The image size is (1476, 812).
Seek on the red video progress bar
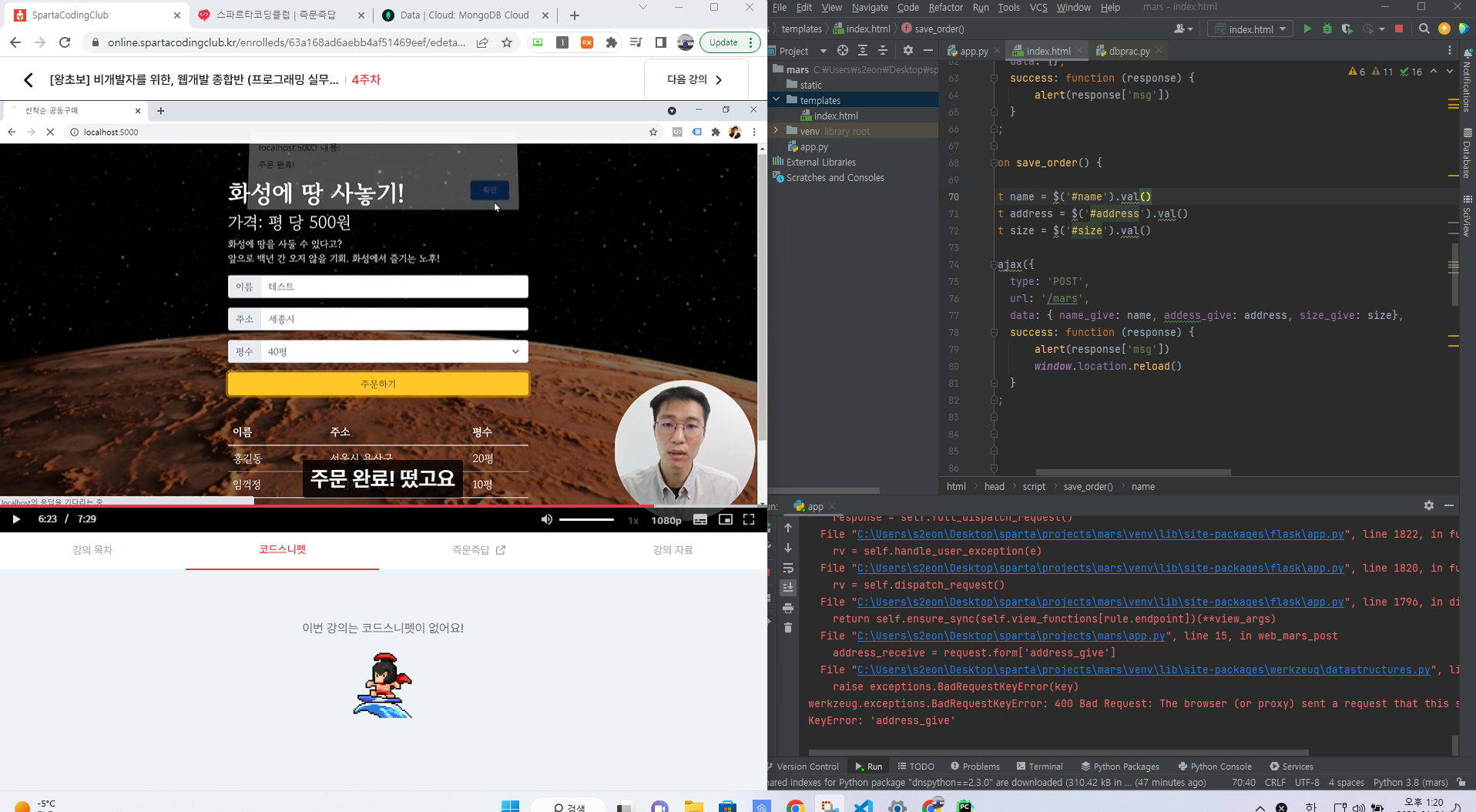tap(384, 506)
